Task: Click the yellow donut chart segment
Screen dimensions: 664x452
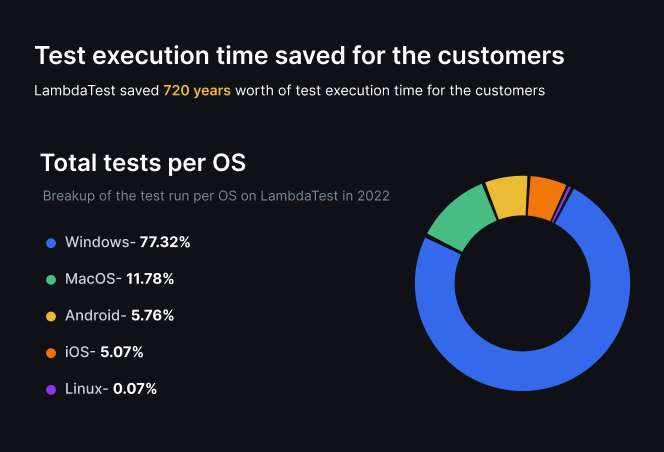Action: [x=508, y=195]
